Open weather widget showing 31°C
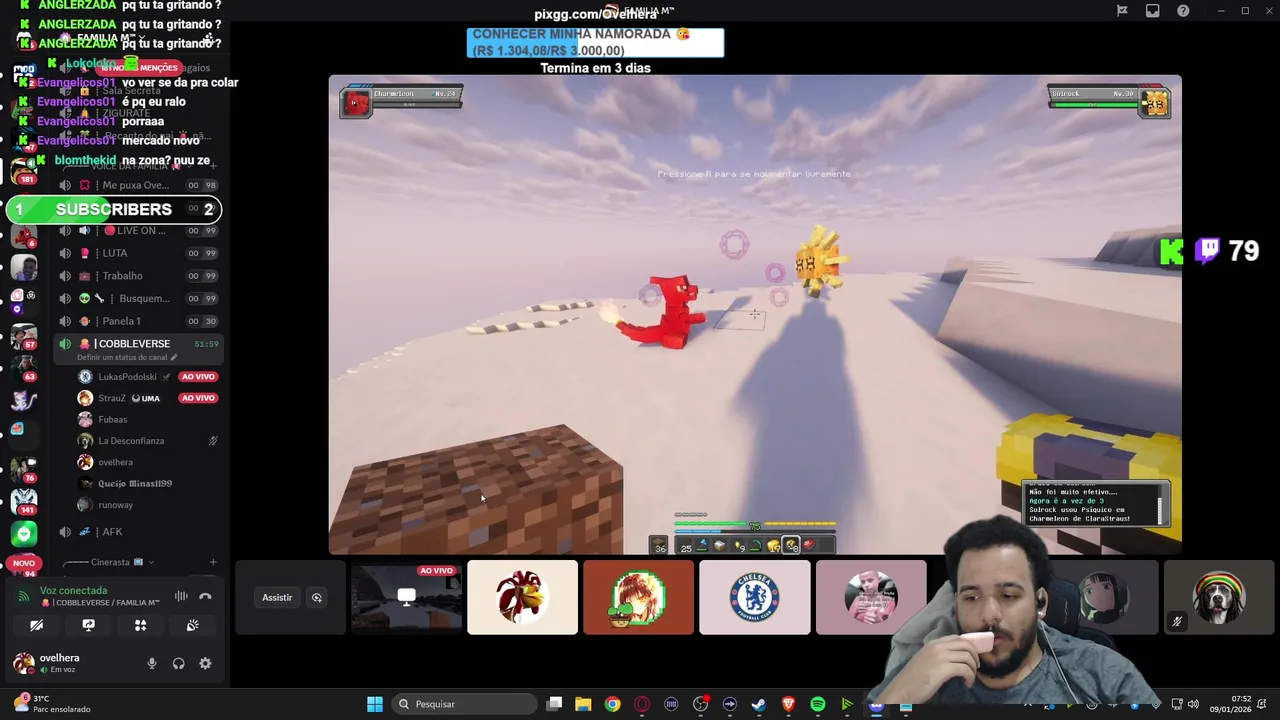1280x720 pixels. (52, 704)
